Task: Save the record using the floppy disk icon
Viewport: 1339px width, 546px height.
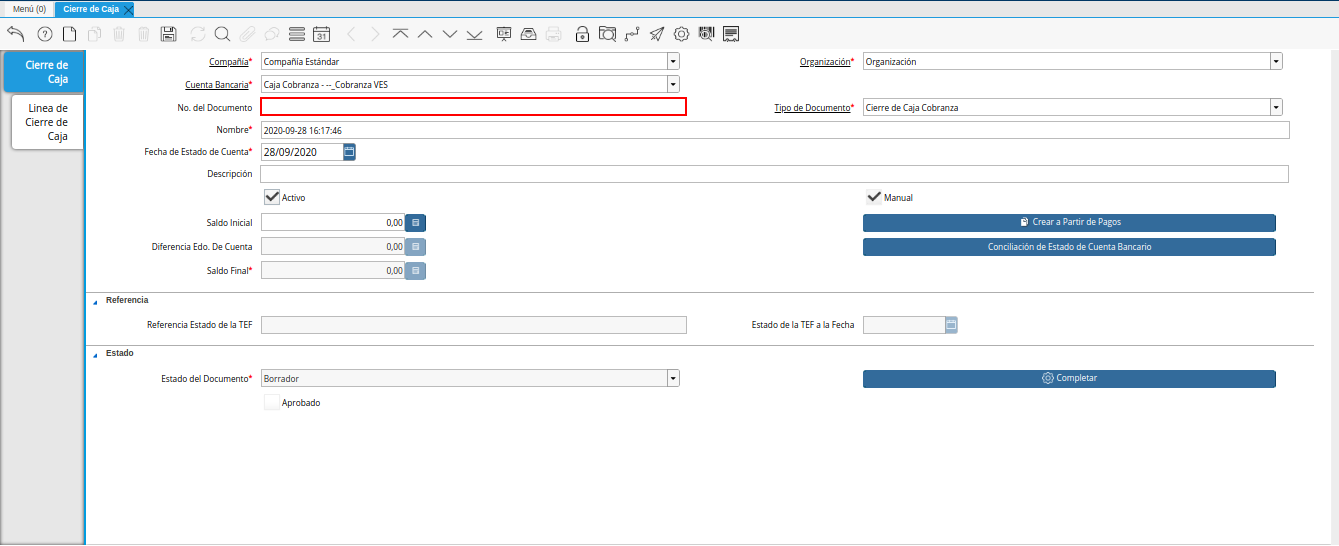Action: [169, 34]
